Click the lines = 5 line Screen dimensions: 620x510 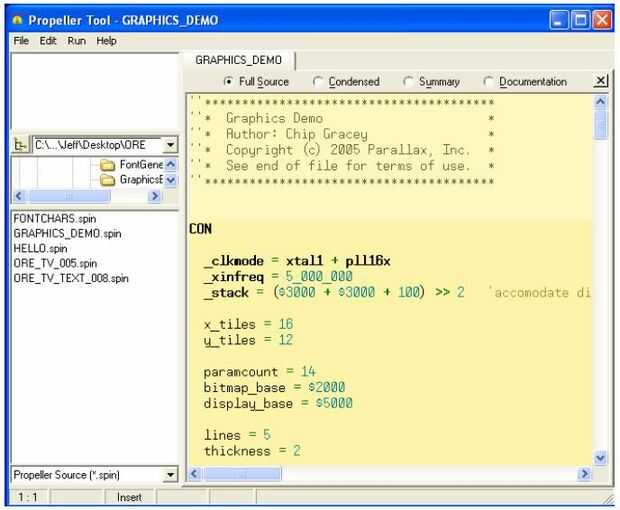click(x=237, y=435)
